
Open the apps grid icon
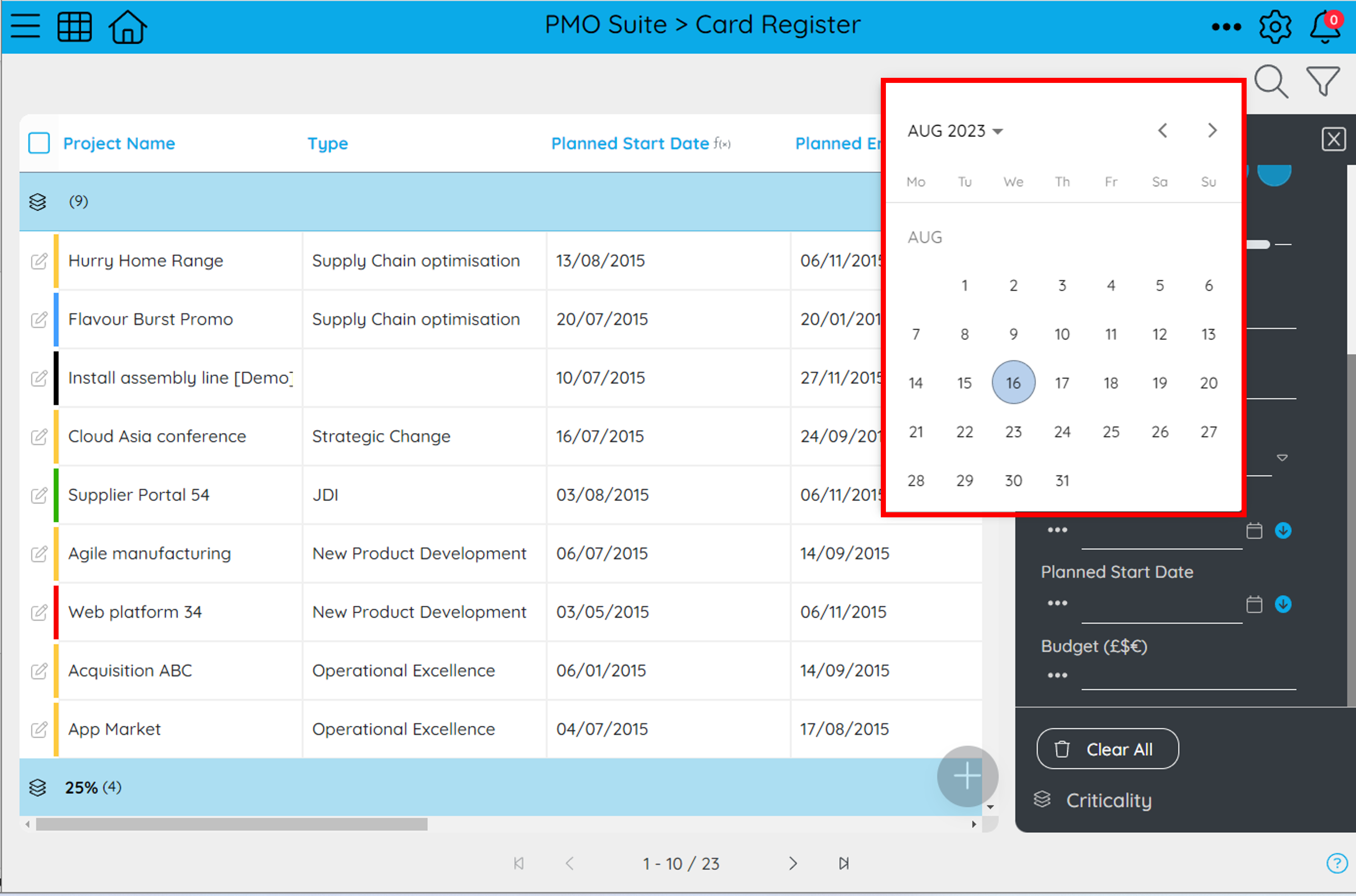pos(75,26)
